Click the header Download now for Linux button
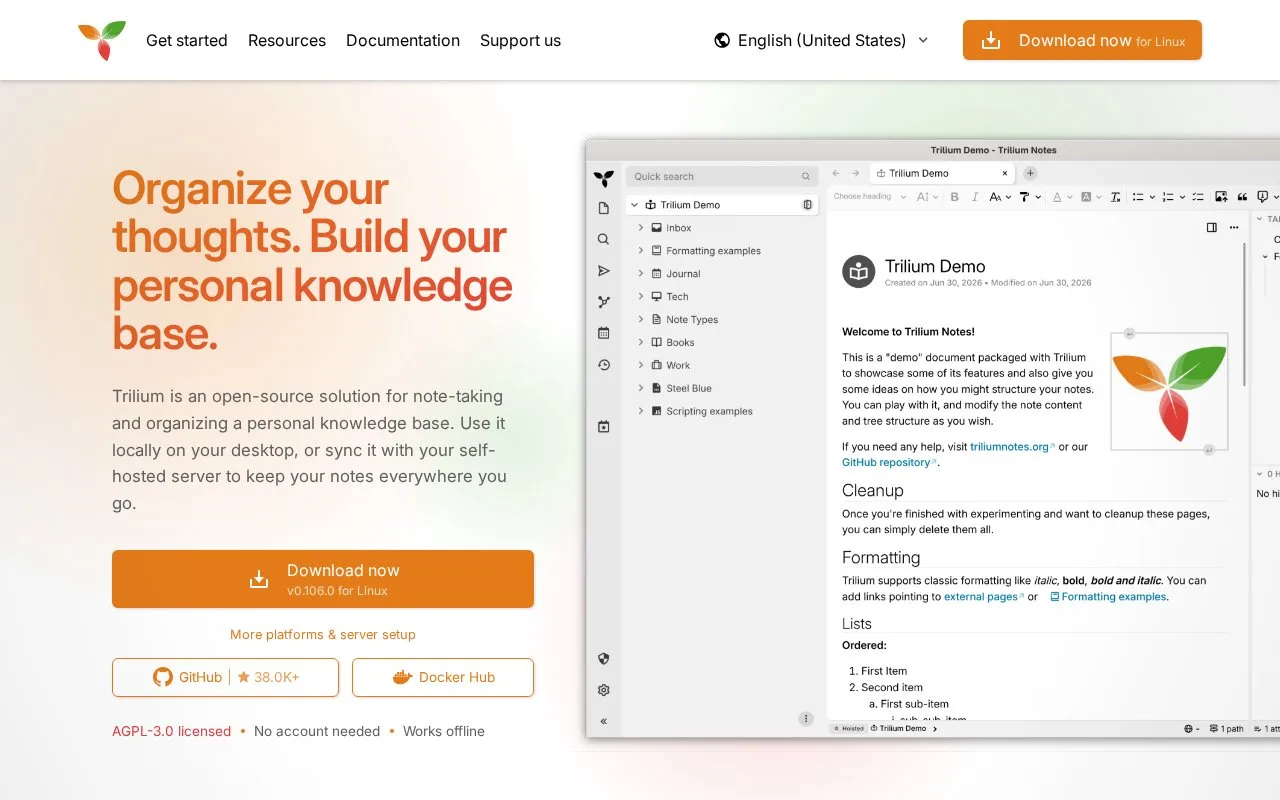1280x800 pixels. pos(1082,40)
